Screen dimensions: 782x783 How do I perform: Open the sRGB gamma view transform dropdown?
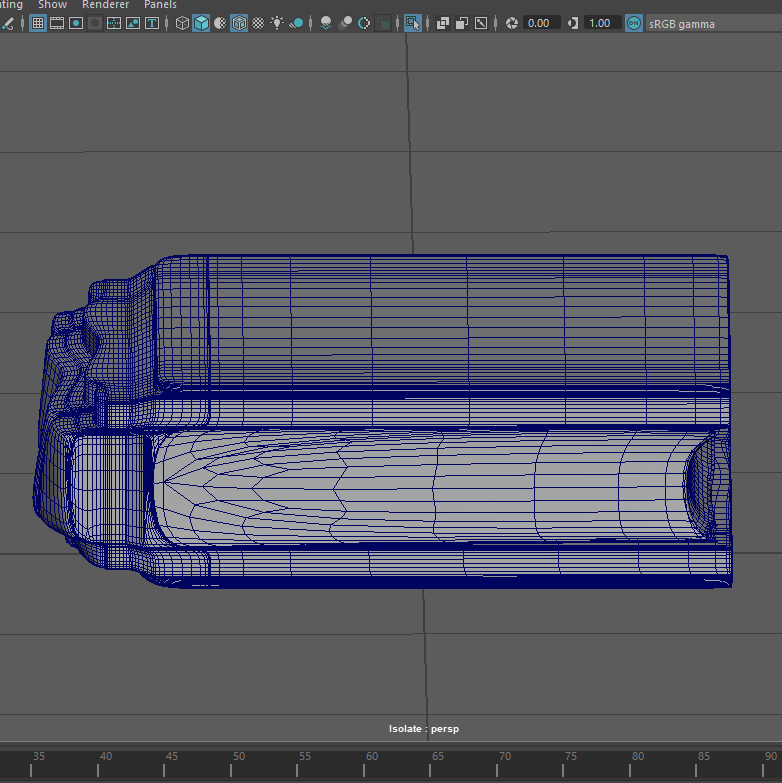[682, 23]
